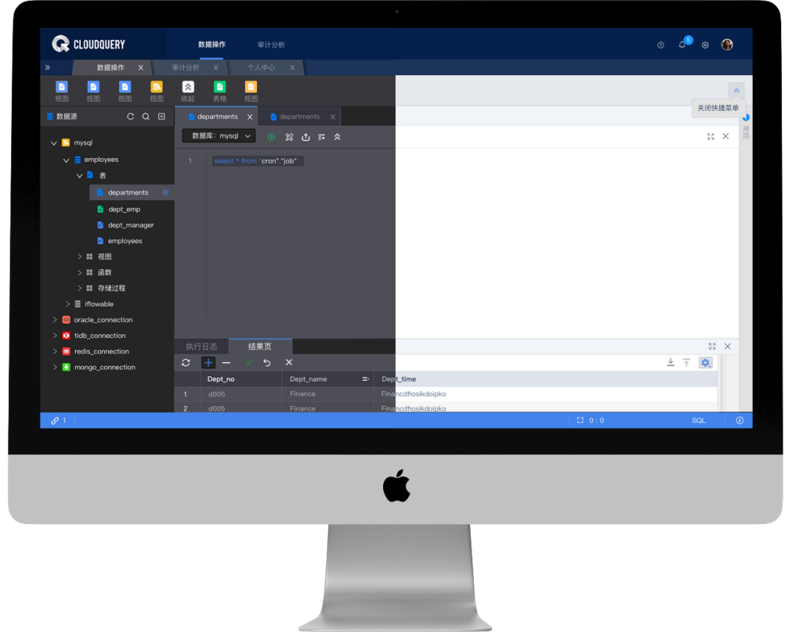The width and height of the screenshot is (788, 632).
Task: Open the 数据库: mysql database dropdown
Action: (x=219, y=136)
